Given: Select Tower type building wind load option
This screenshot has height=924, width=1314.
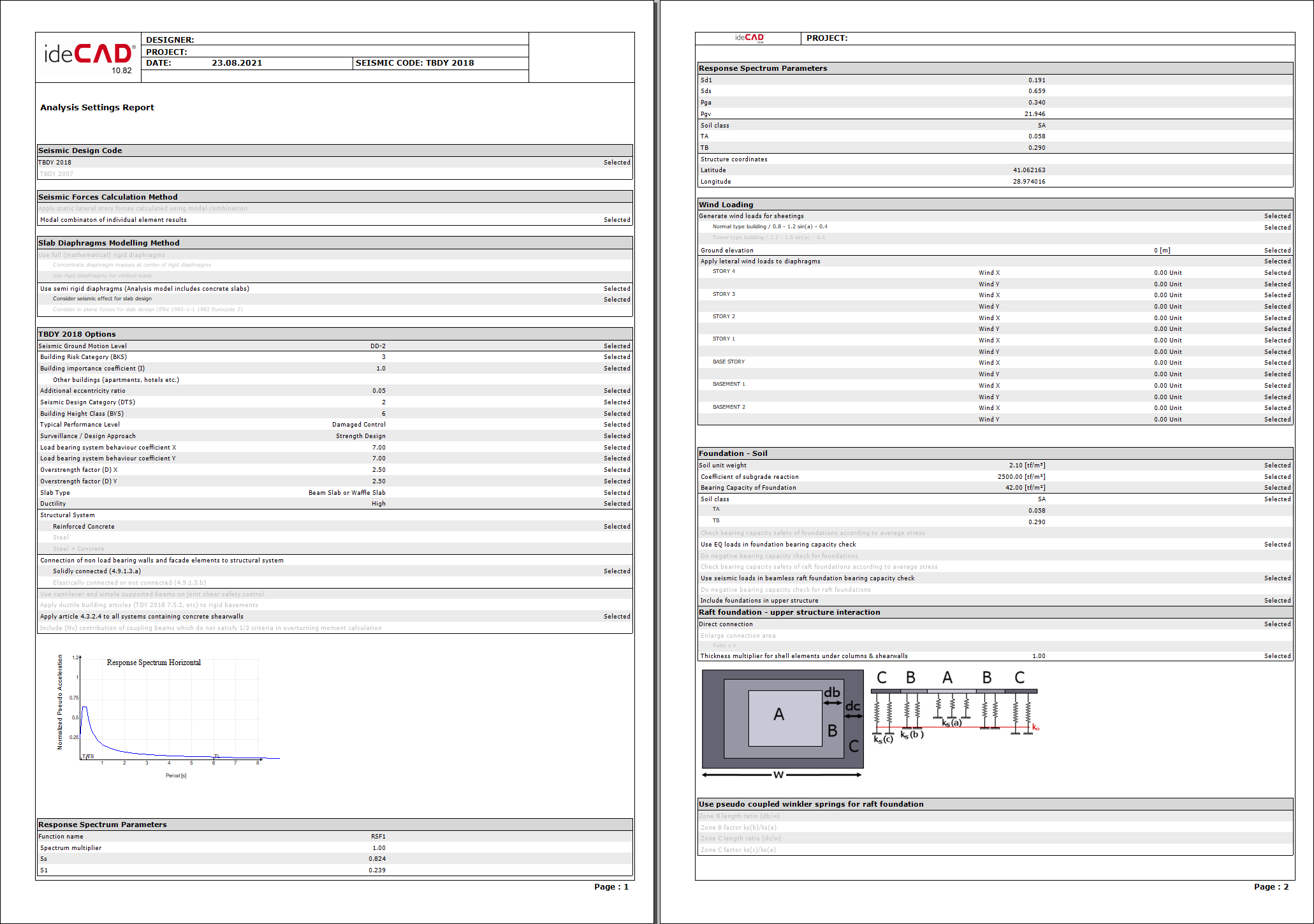Looking at the screenshot, I should pyautogui.click(x=768, y=237).
